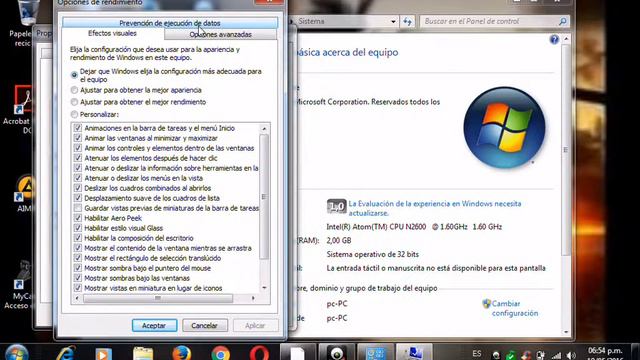Toggle 'Animaciones en la barra de tareas' checkbox
This screenshot has width=640, height=360.
click(x=78, y=128)
